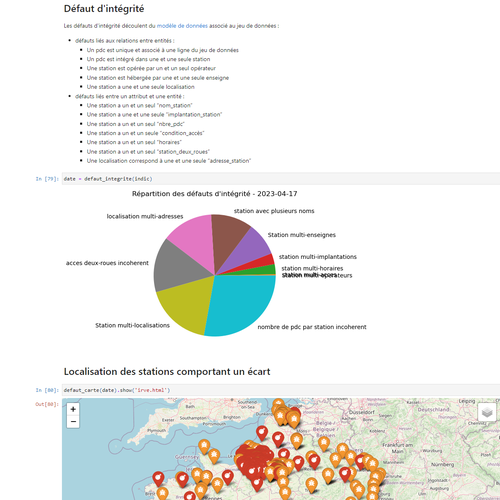The width and height of the screenshot is (500, 500).
Task: Open the "modèle de données" link
Action: (x=182, y=26)
